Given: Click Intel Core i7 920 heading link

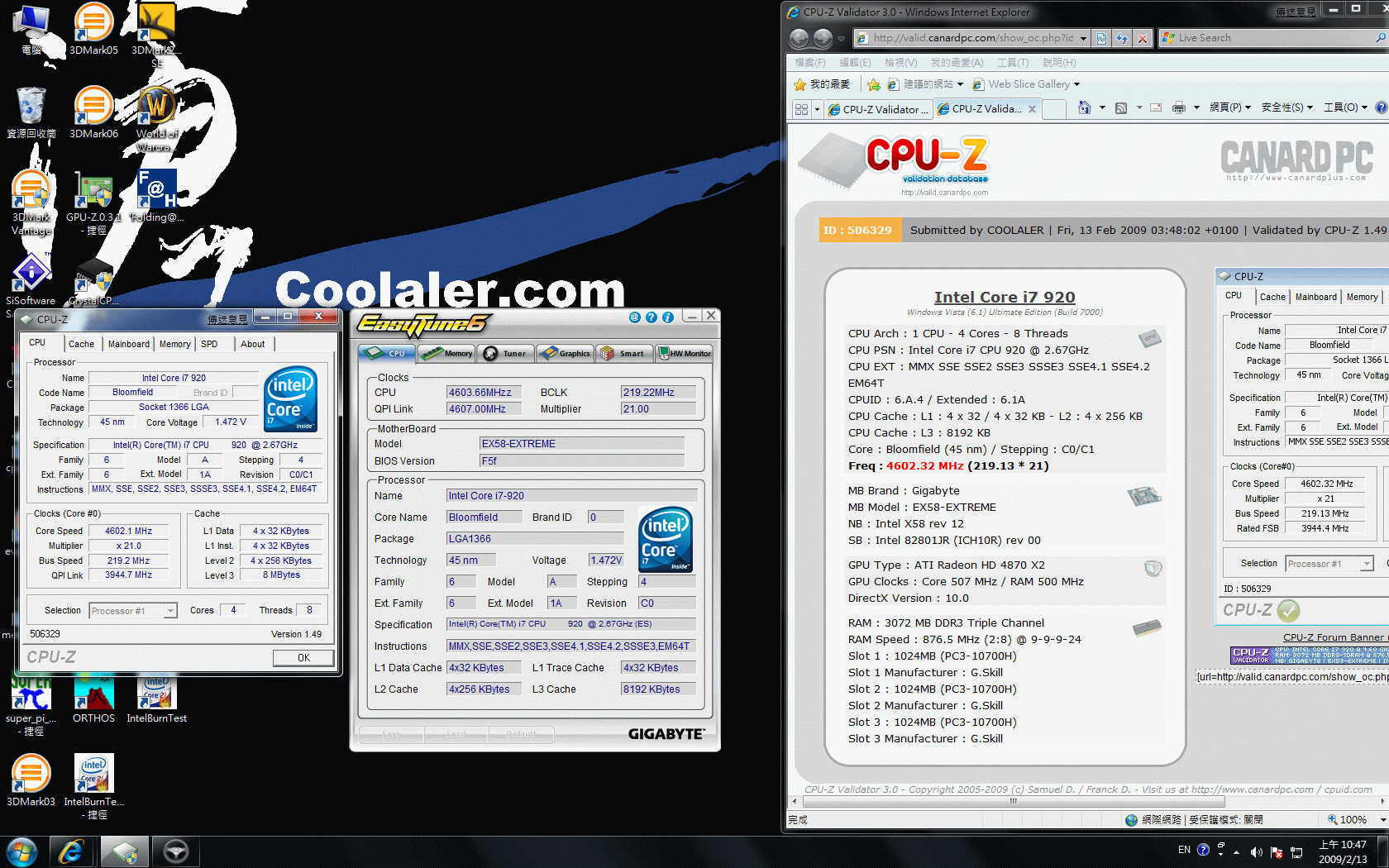Looking at the screenshot, I should (1005, 298).
